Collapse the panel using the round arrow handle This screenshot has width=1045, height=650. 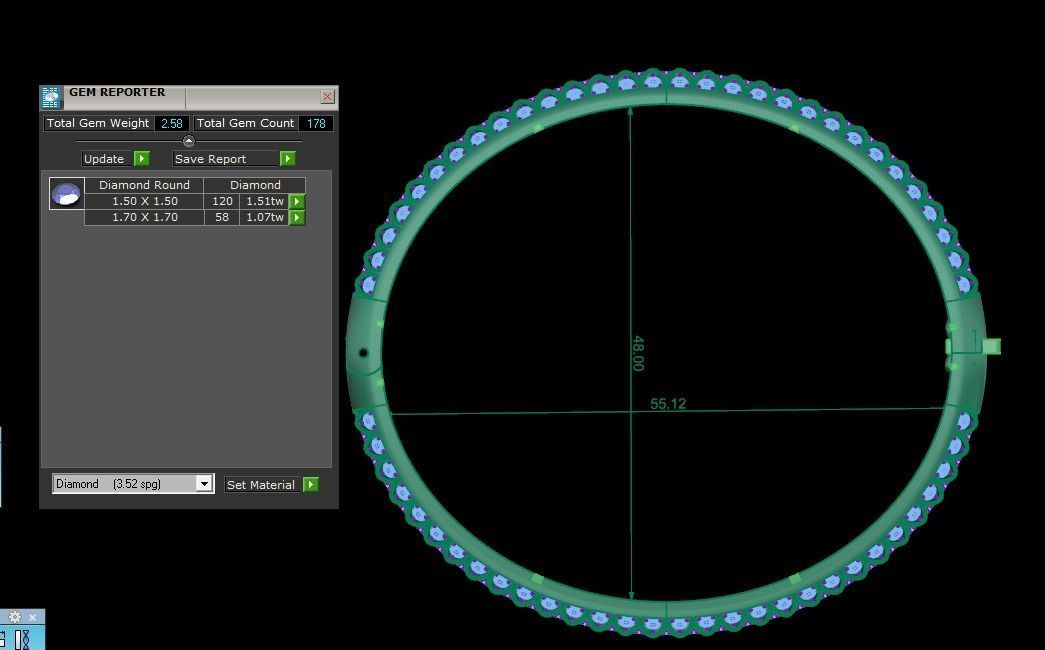click(189, 141)
